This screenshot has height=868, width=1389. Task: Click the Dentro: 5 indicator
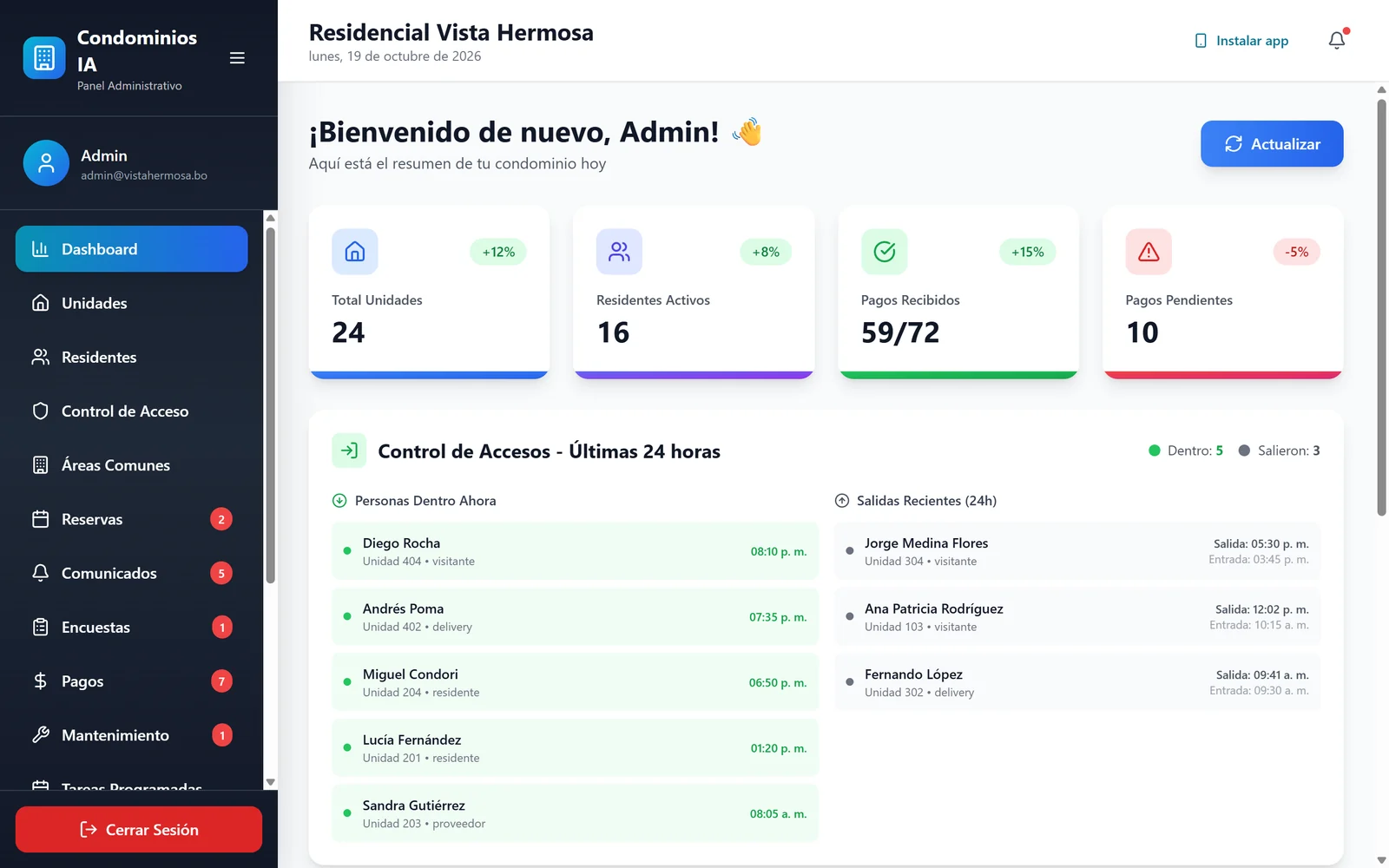pos(1186,450)
